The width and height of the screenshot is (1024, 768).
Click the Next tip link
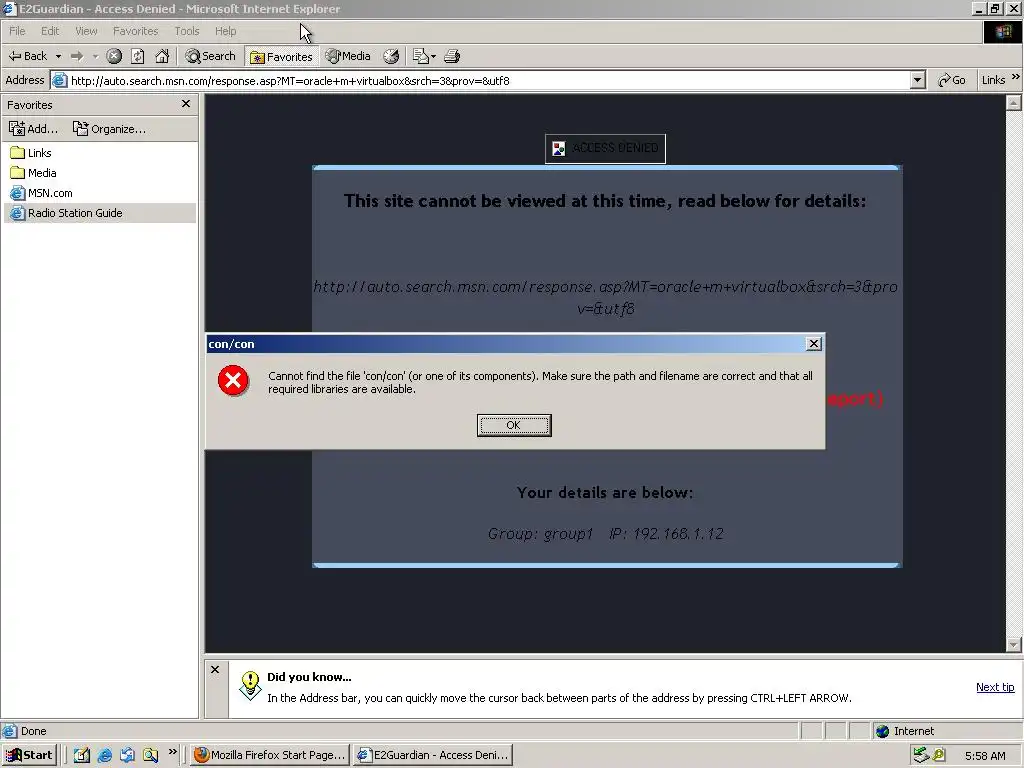pos(995,687)
